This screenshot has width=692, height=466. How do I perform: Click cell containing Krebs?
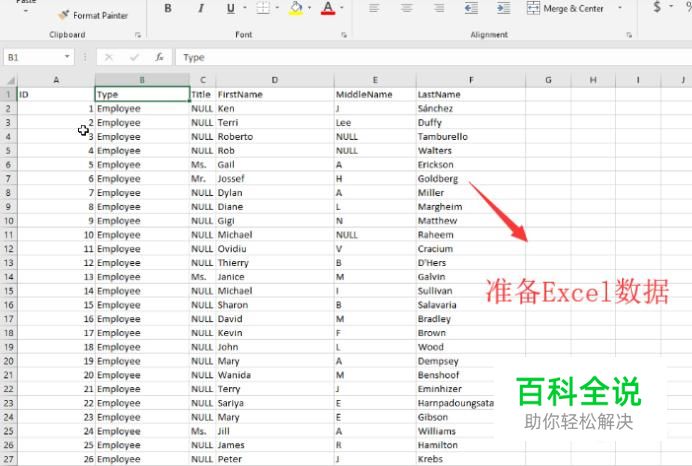coord(471,459)
